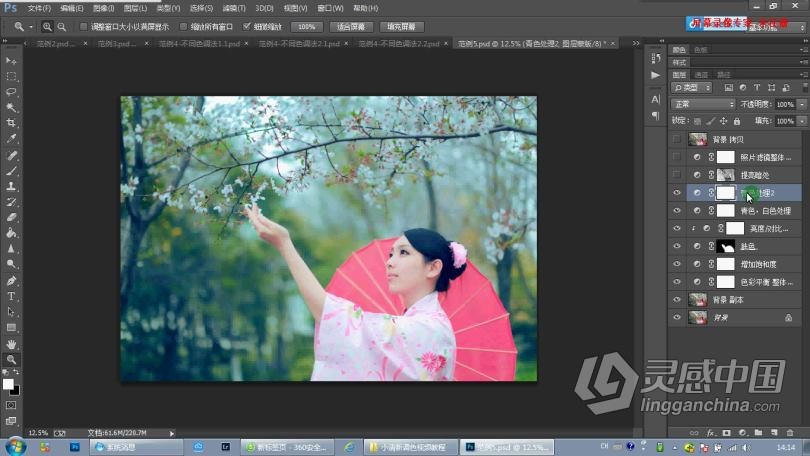The height and width of the screenshot is (456, 810).
Task: Hide the 背景 副本 layer
Action: [x=677, y=300]
